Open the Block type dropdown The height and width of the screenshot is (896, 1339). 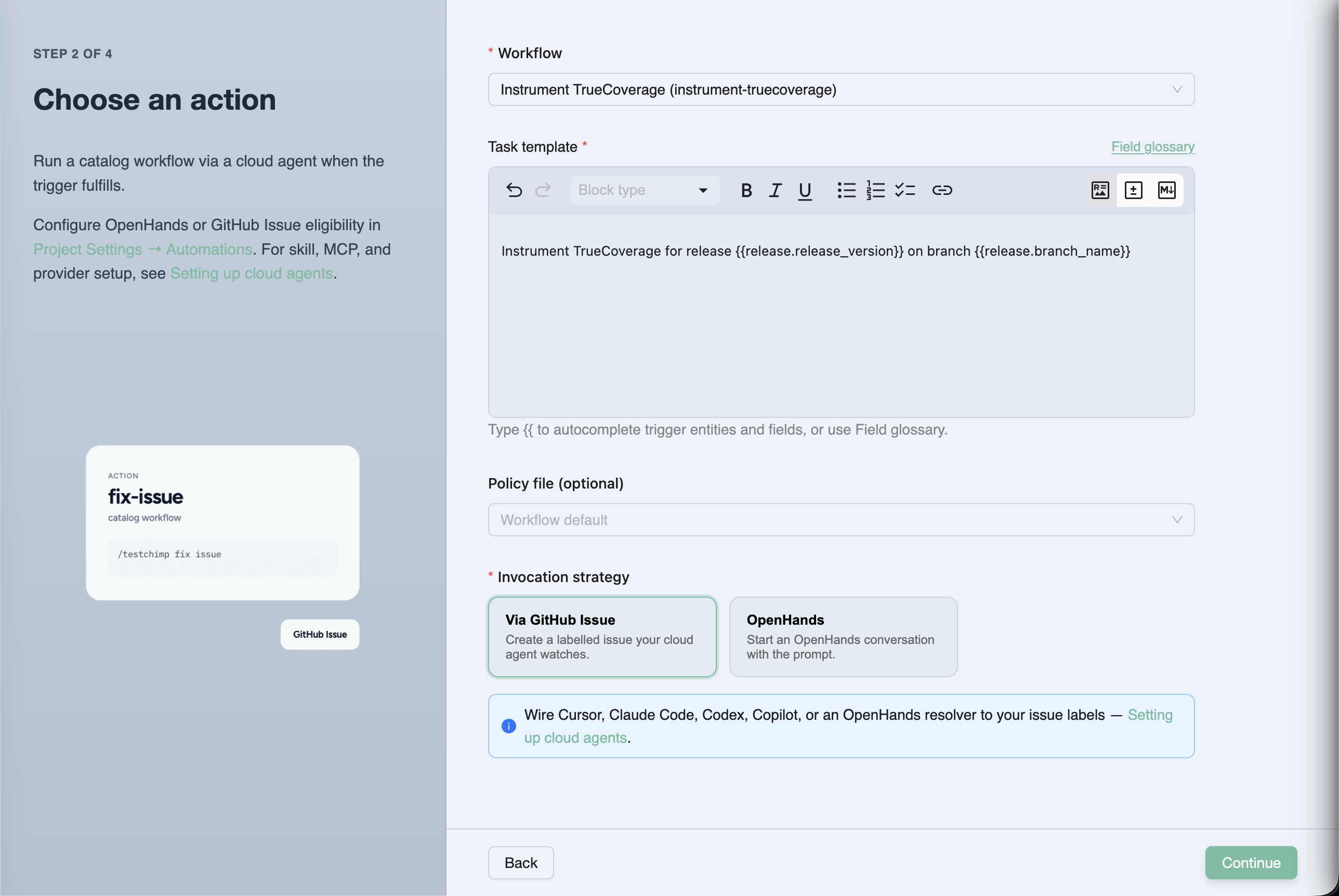pos(644,190)
